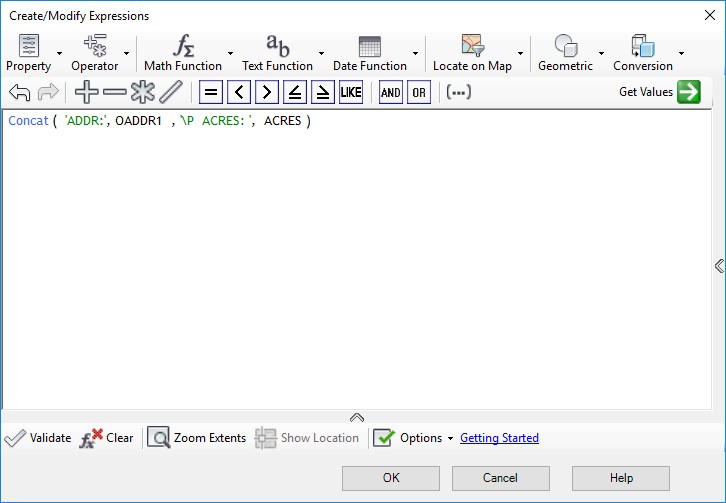
Task: Click the Get Values label
Action: coord(646,92)
